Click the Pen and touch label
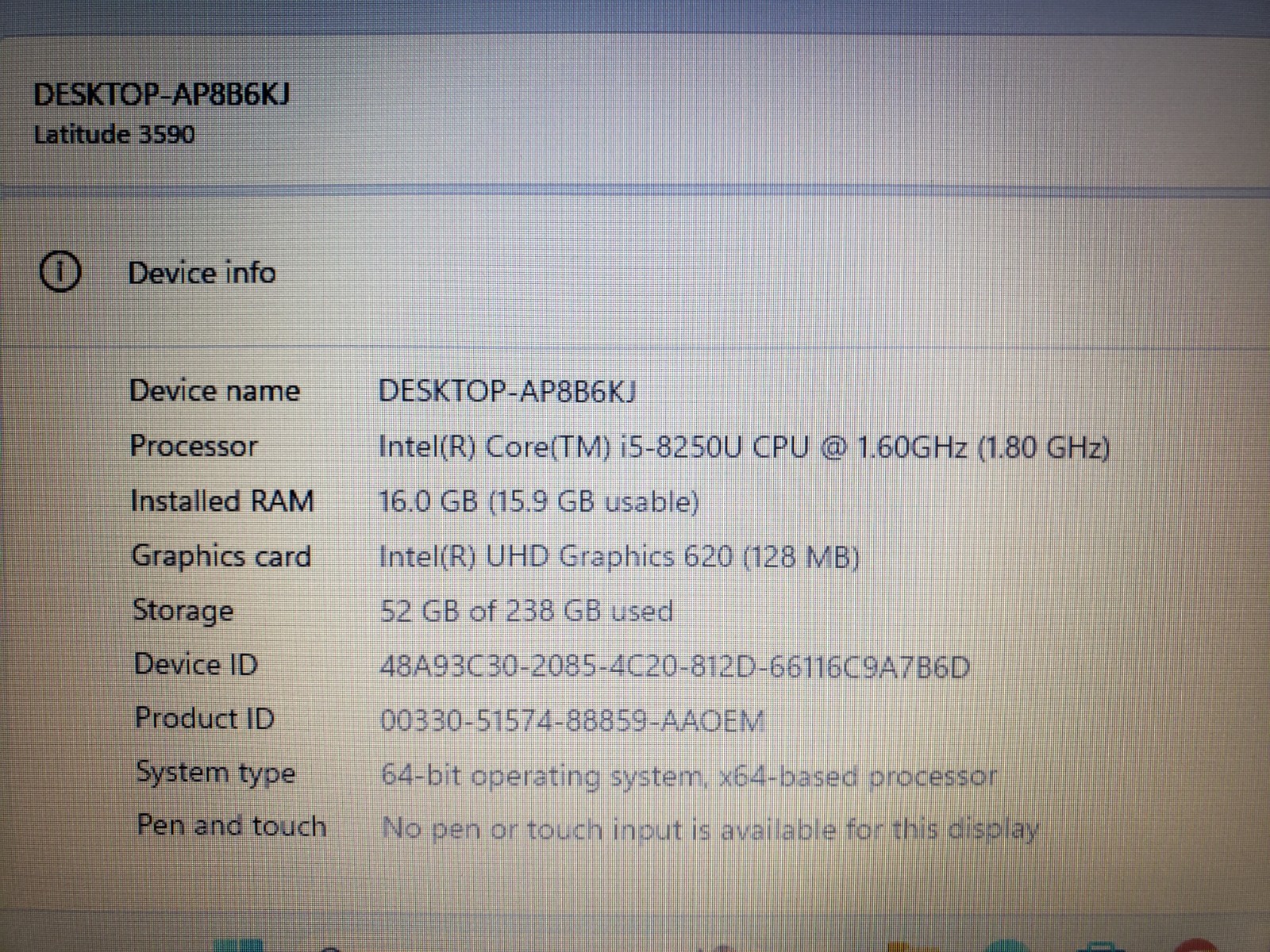 pyautogui.click(x=232, y=826)
